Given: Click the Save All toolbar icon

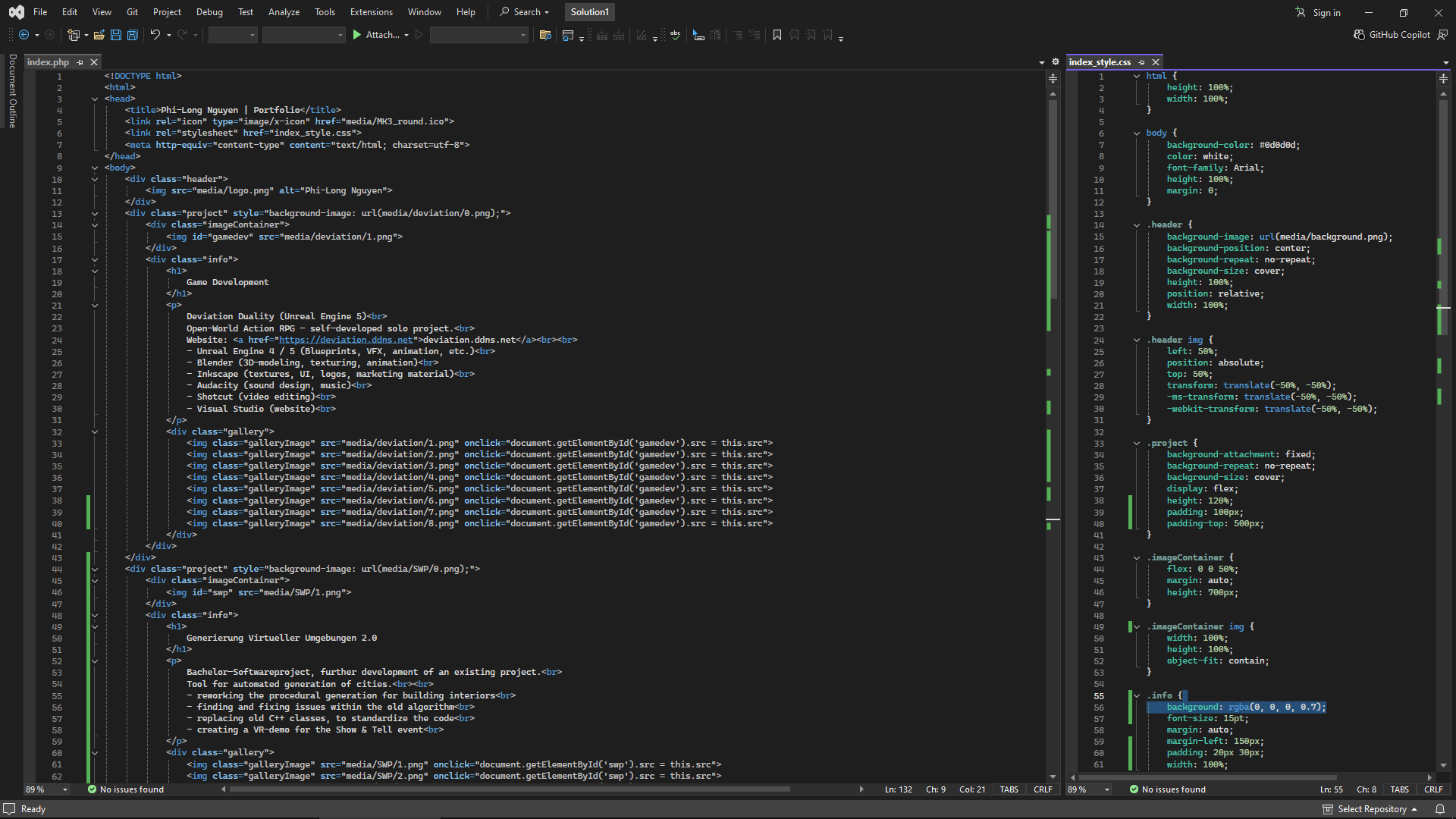Looking at the screenshot, I should coord(133,35).
